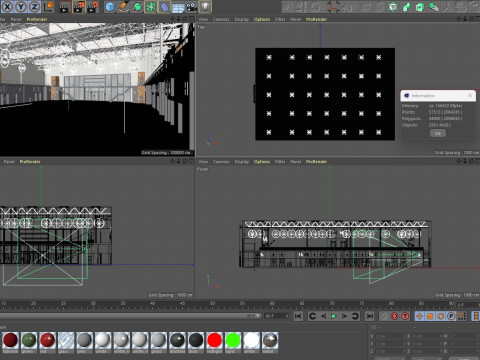
Task: Click Top viewport zoom-view arrow icon
Action: [x=465, y=19]
